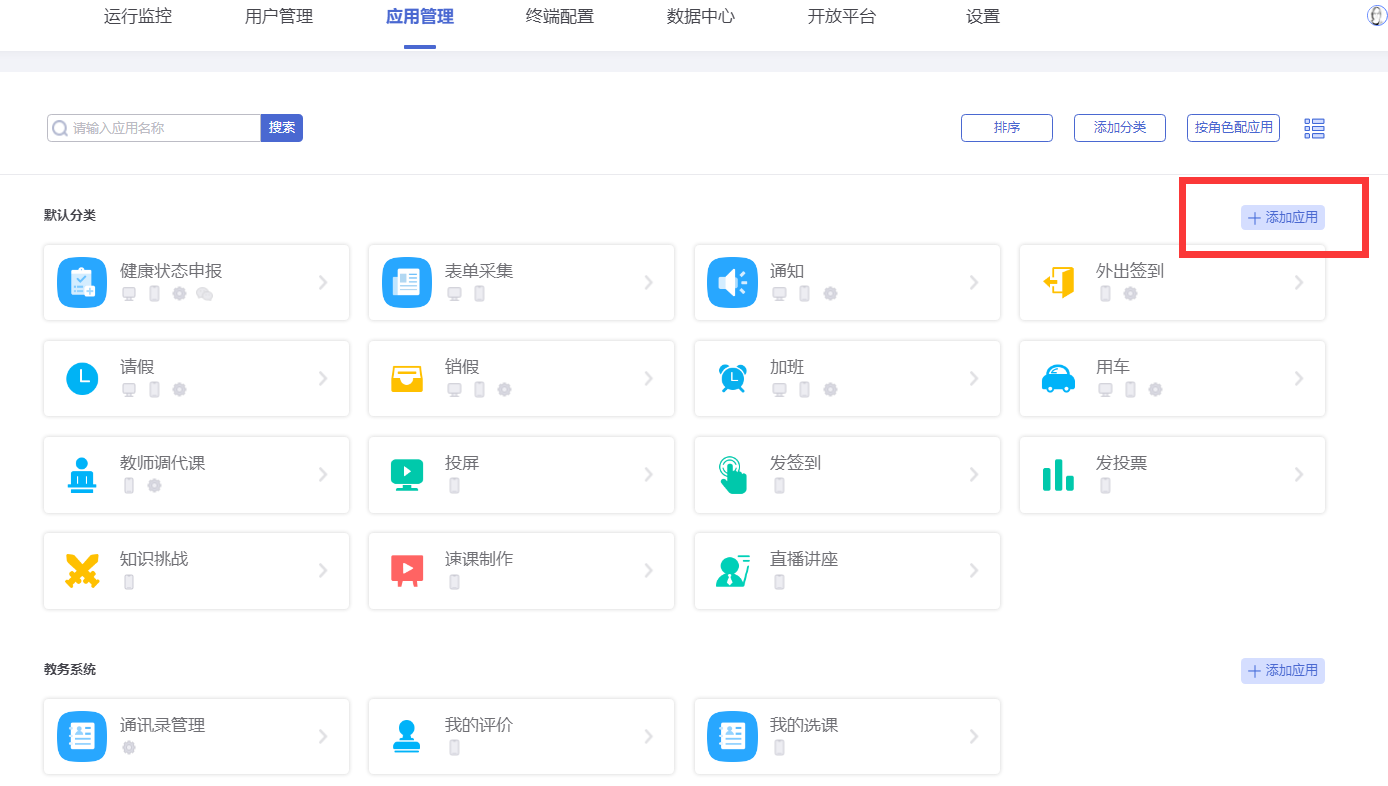The height and width of the screenshot is (786, 1388).
Task: Click the 通讯录管理 app name text
Action: pyautogui.click(x=163, y=725)
